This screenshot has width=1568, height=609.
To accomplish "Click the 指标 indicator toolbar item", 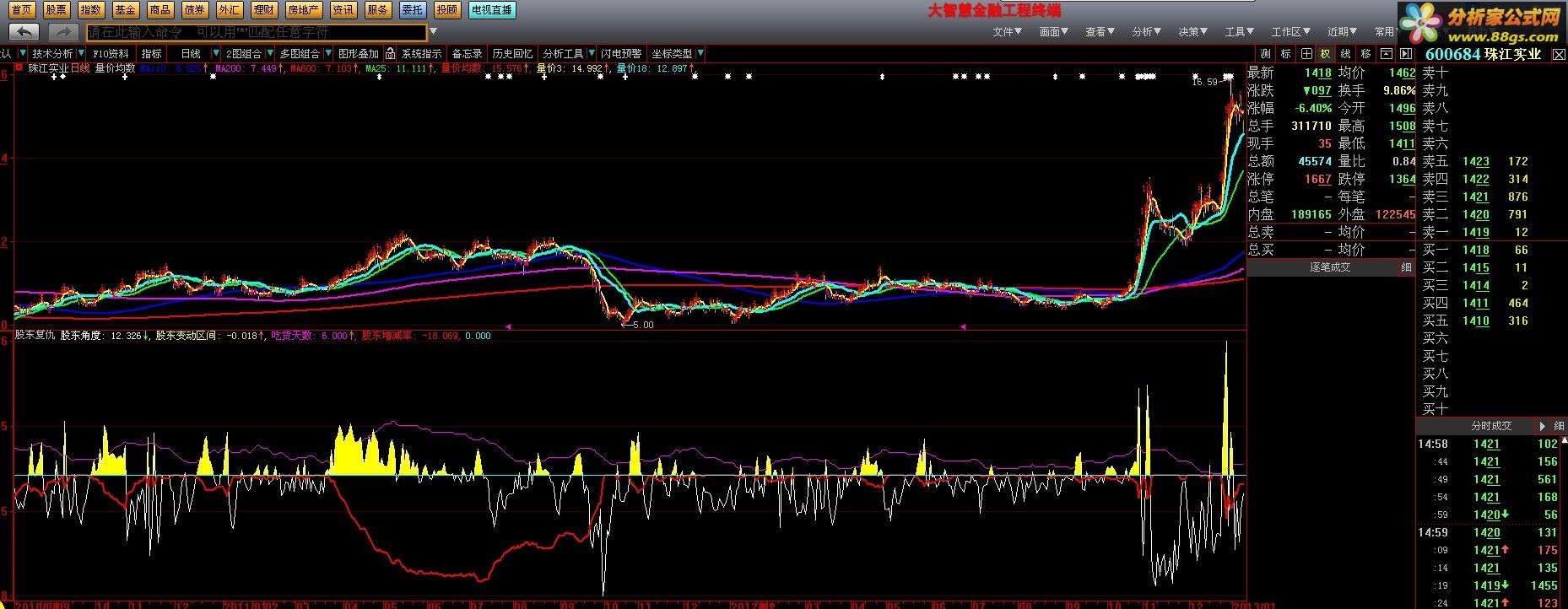I will click(152, 54).
